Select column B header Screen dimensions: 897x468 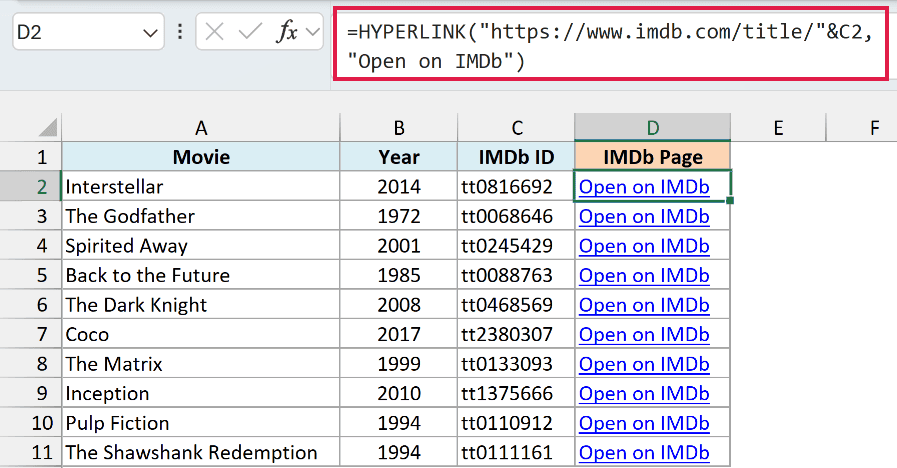point(399,128)
